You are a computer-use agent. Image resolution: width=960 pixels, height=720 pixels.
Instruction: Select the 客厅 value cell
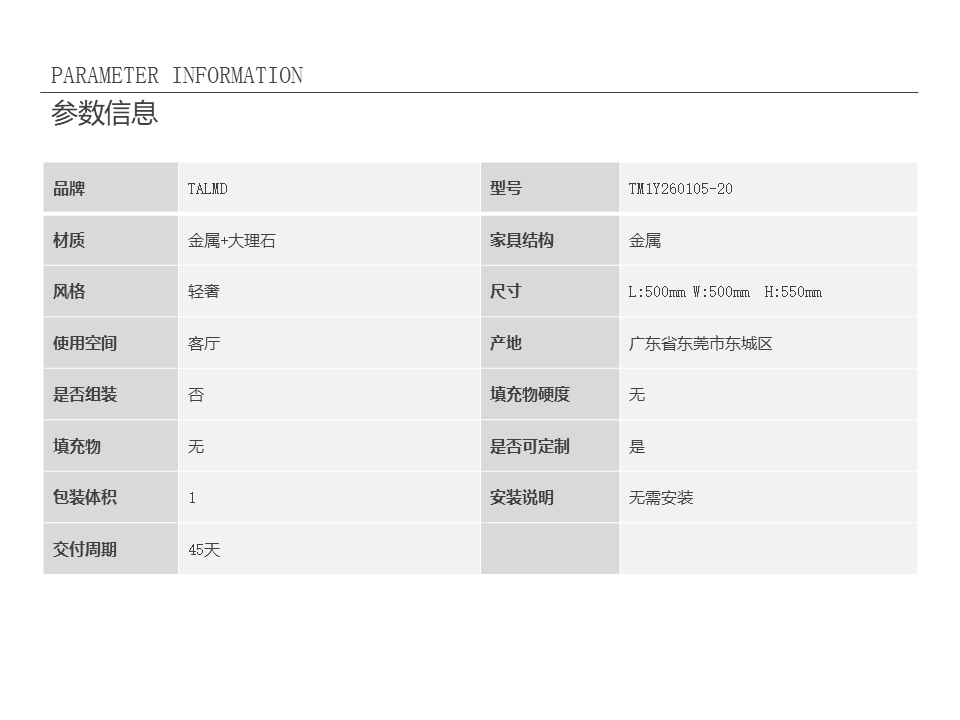click(204, 343)
